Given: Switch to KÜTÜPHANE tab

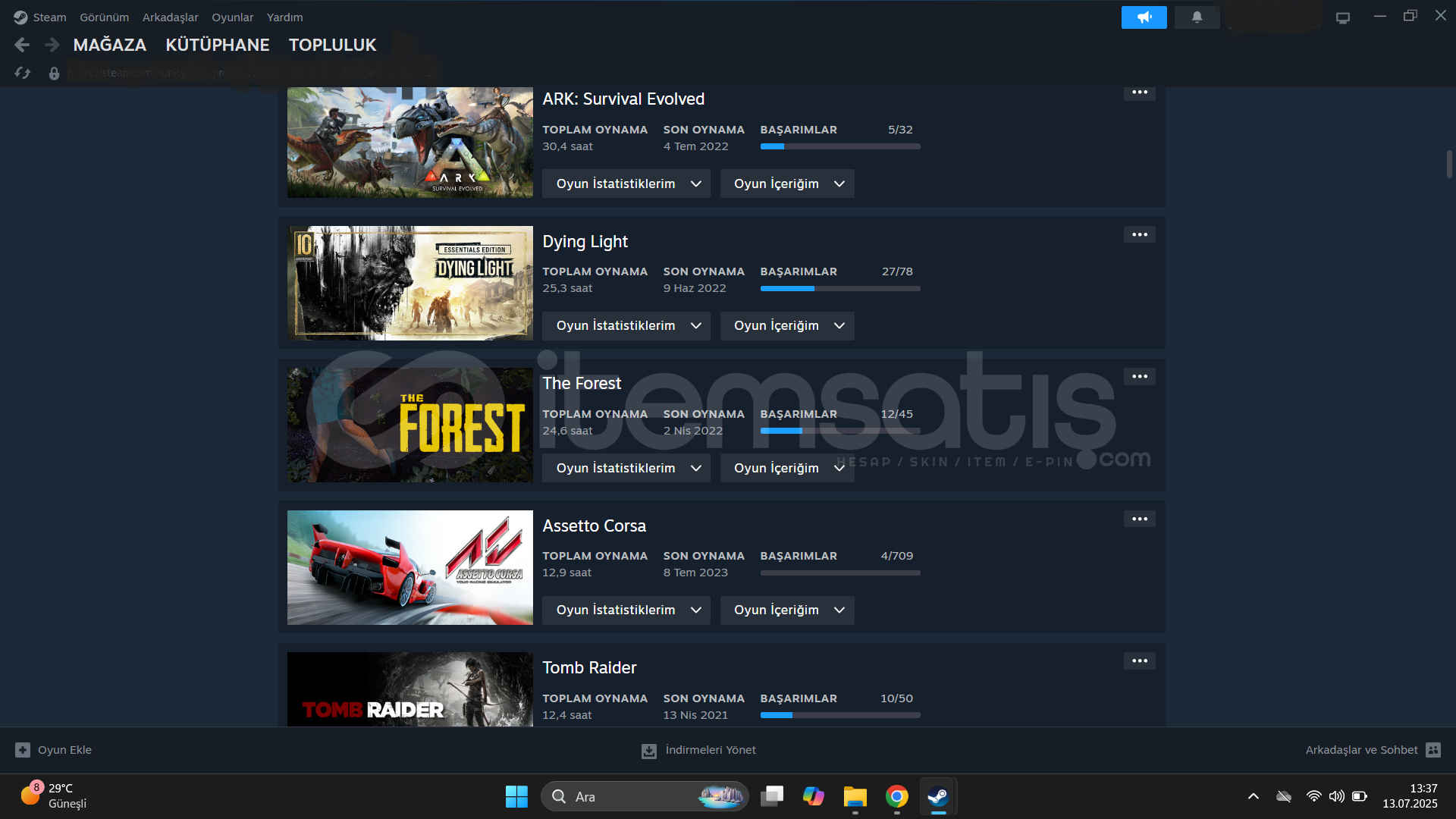Looking at the screenshot, I should click(x=218, y=45).
